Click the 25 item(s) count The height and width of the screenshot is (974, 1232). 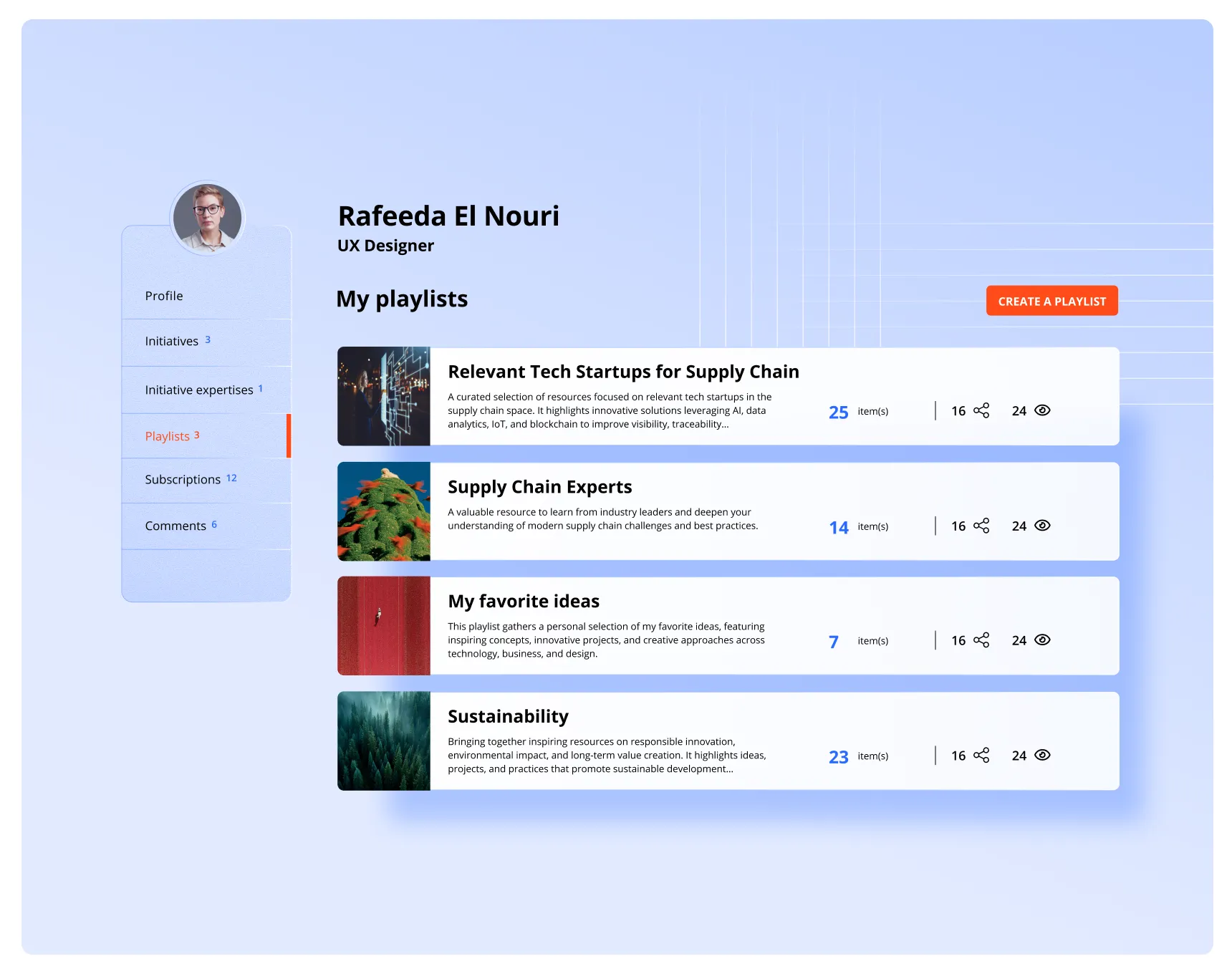click(858, 412)
